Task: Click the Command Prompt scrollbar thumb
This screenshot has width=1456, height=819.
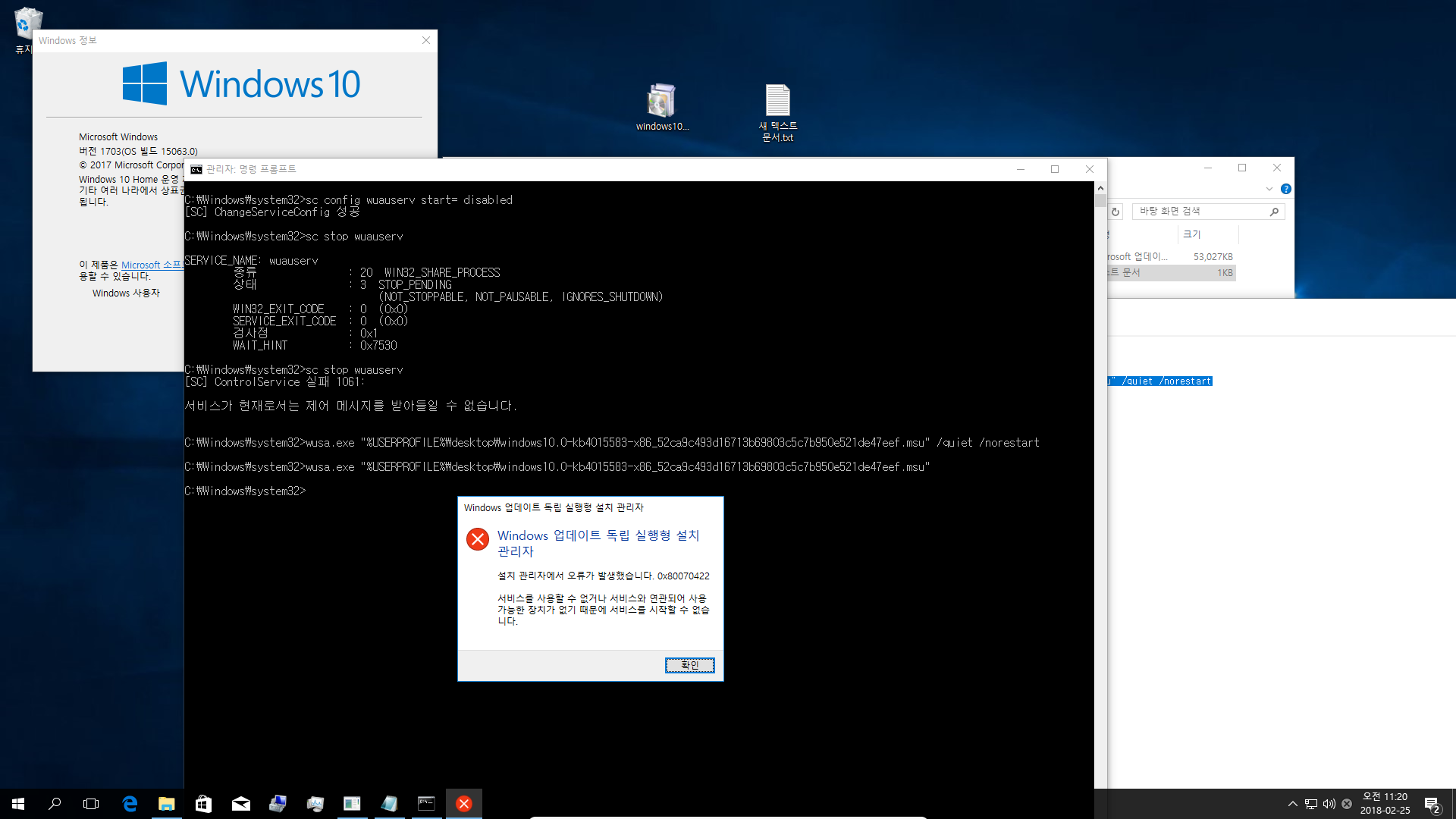Action: pos(1100,201)
